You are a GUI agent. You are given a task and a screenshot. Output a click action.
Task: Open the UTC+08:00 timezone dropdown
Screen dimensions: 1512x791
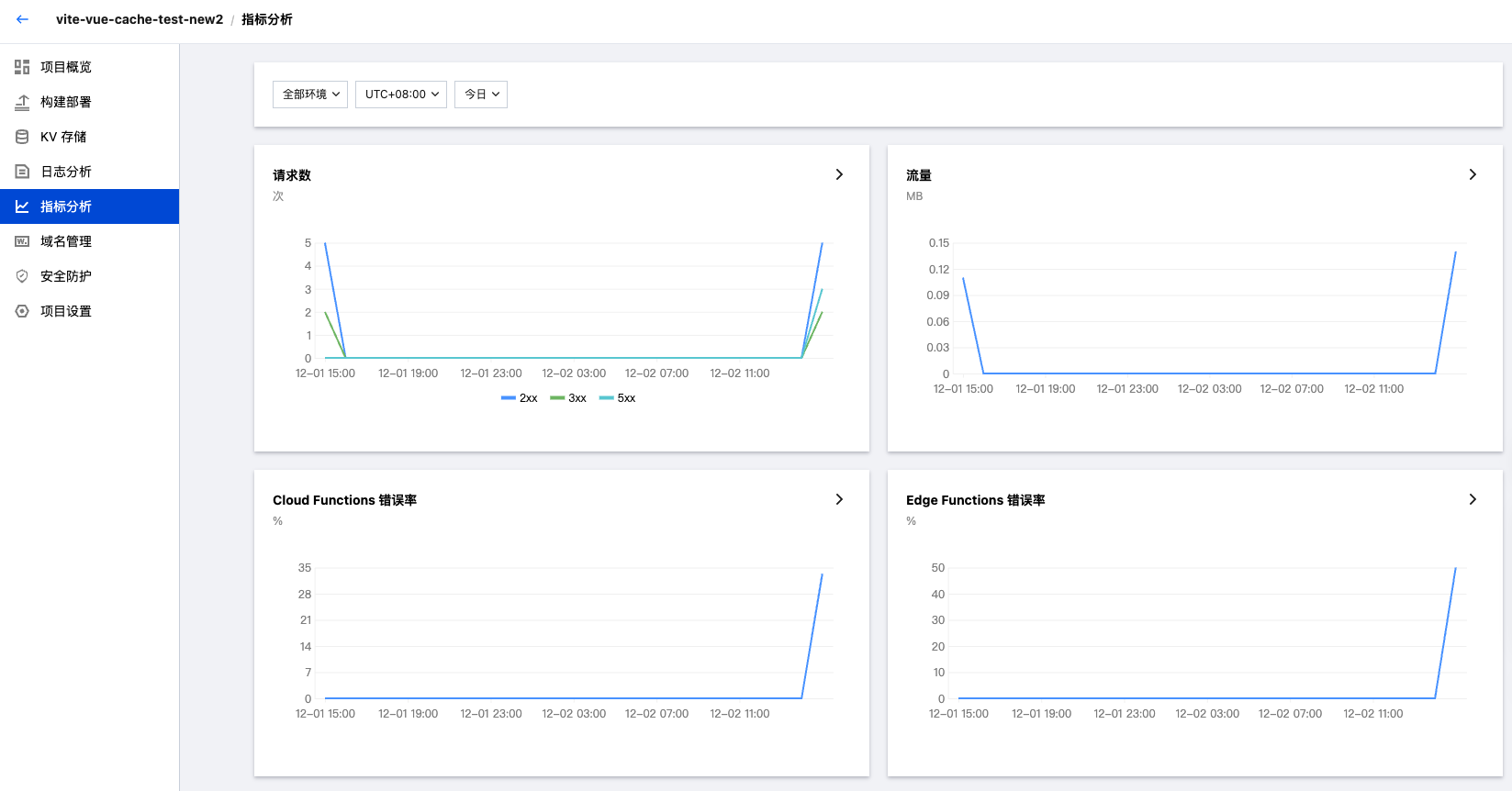tap(401, 95)
